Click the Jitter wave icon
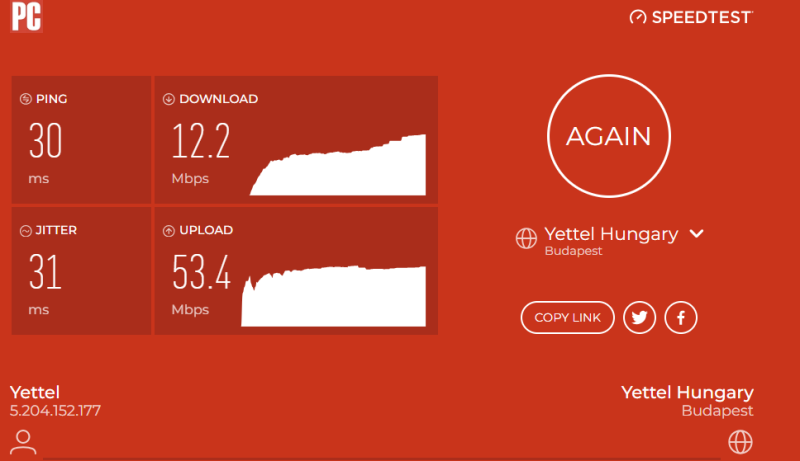800x461 pixels. tap(26, 230)
